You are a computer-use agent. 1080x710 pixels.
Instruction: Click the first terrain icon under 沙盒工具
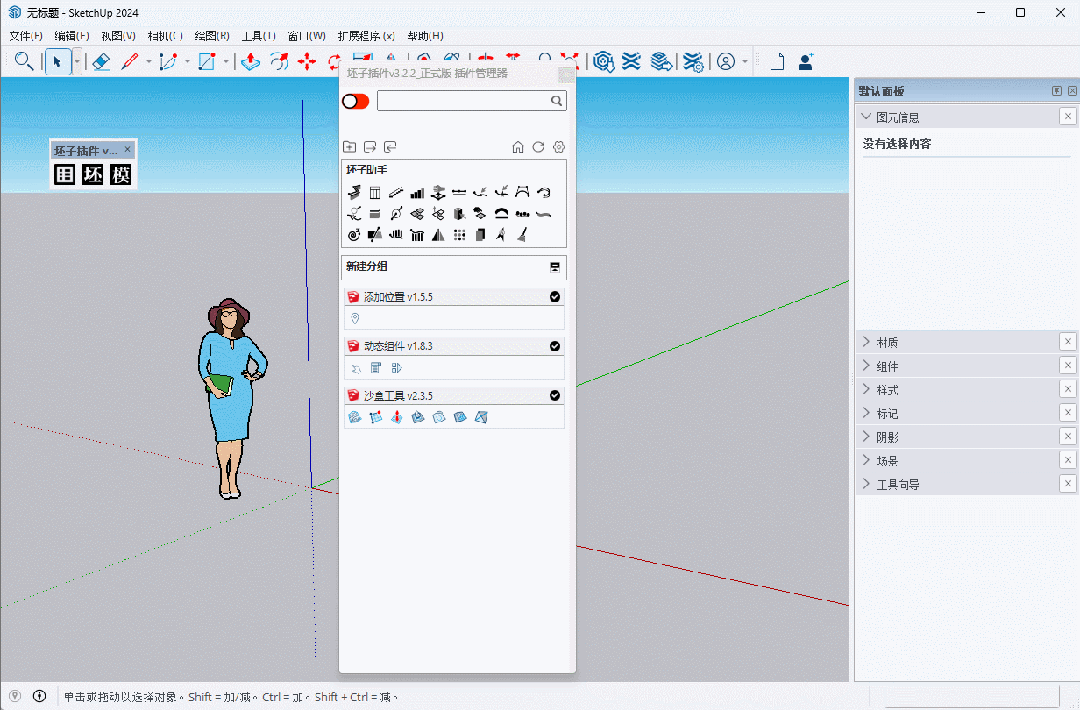pyautogui.click(x=355, y=417)
